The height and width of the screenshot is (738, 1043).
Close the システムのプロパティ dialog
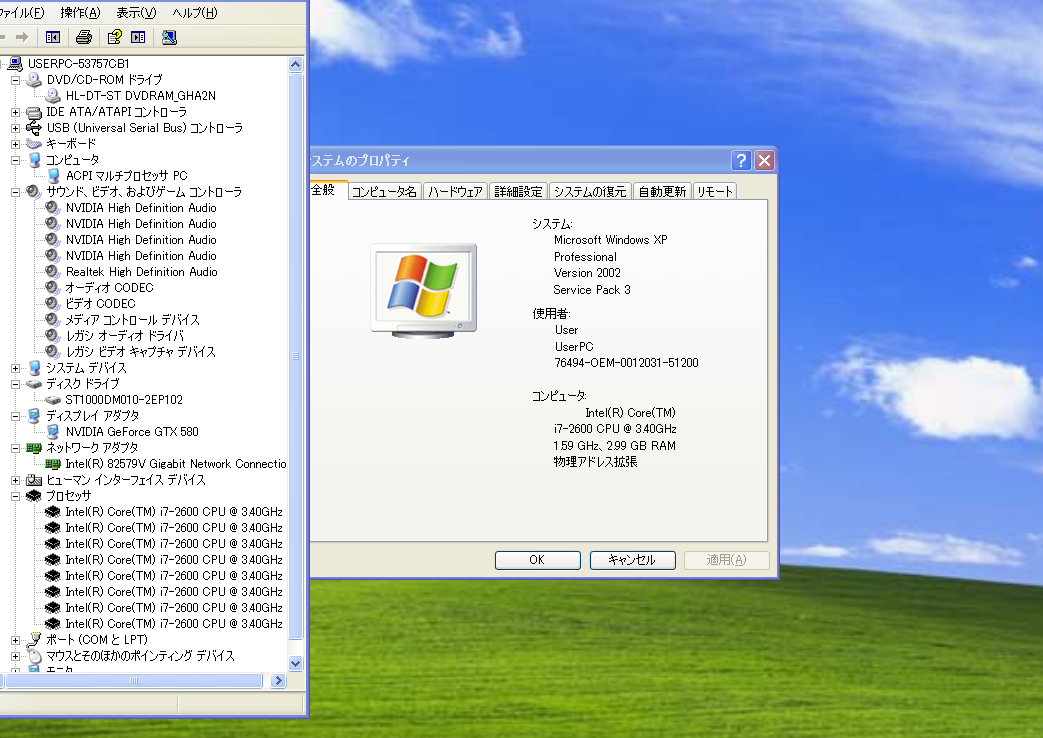click(x=764, y=160)
